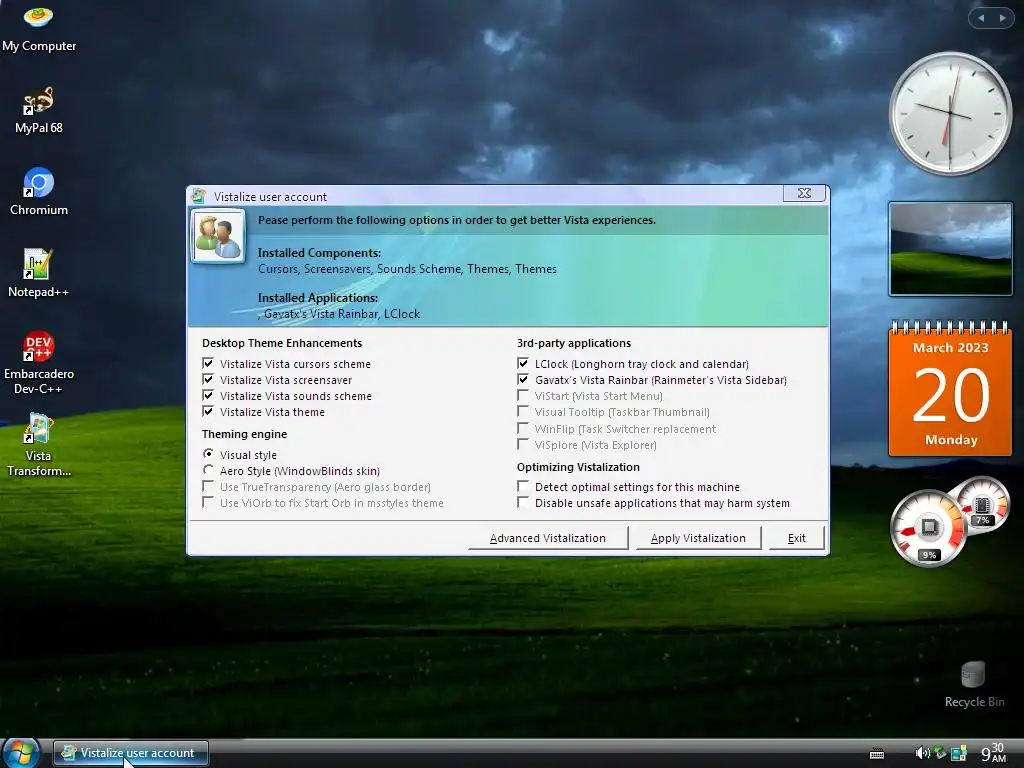Click the Vista Start orb
1024x768 pixels.
pyautogui.click(x=20, y=753)
